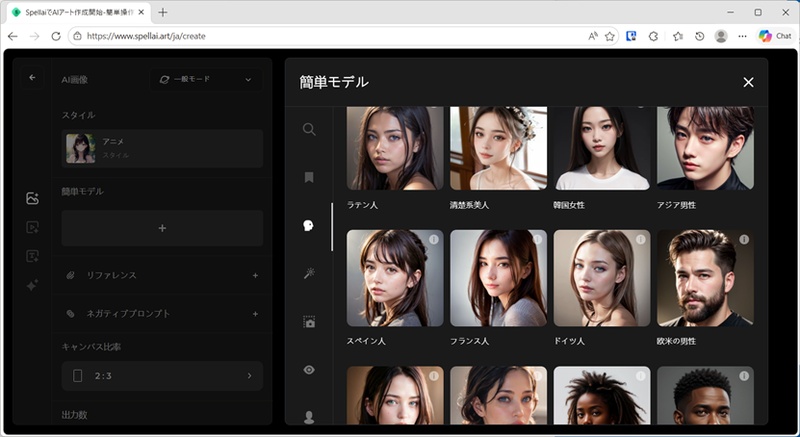The width and height of the screenshot is (800, 437).
Task: Select the magic wand category icon
Action: click(x=309, y=273)
